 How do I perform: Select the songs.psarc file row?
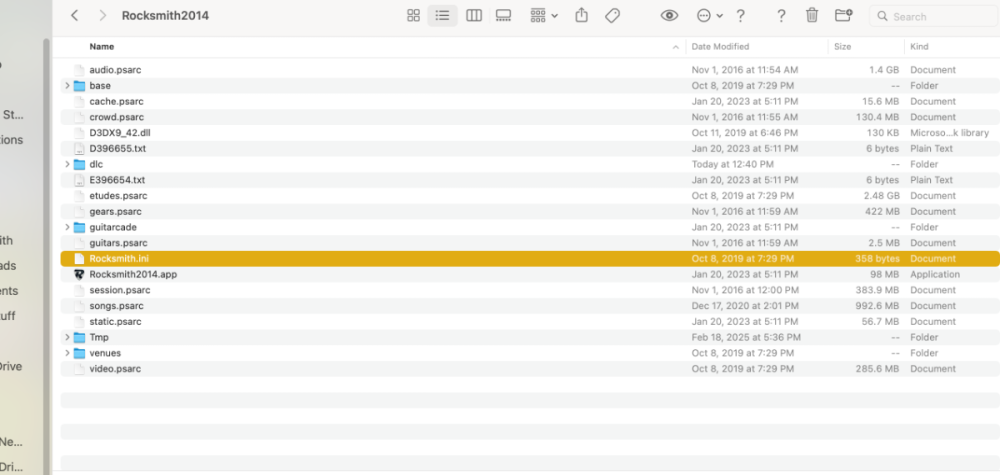(119, 306)
